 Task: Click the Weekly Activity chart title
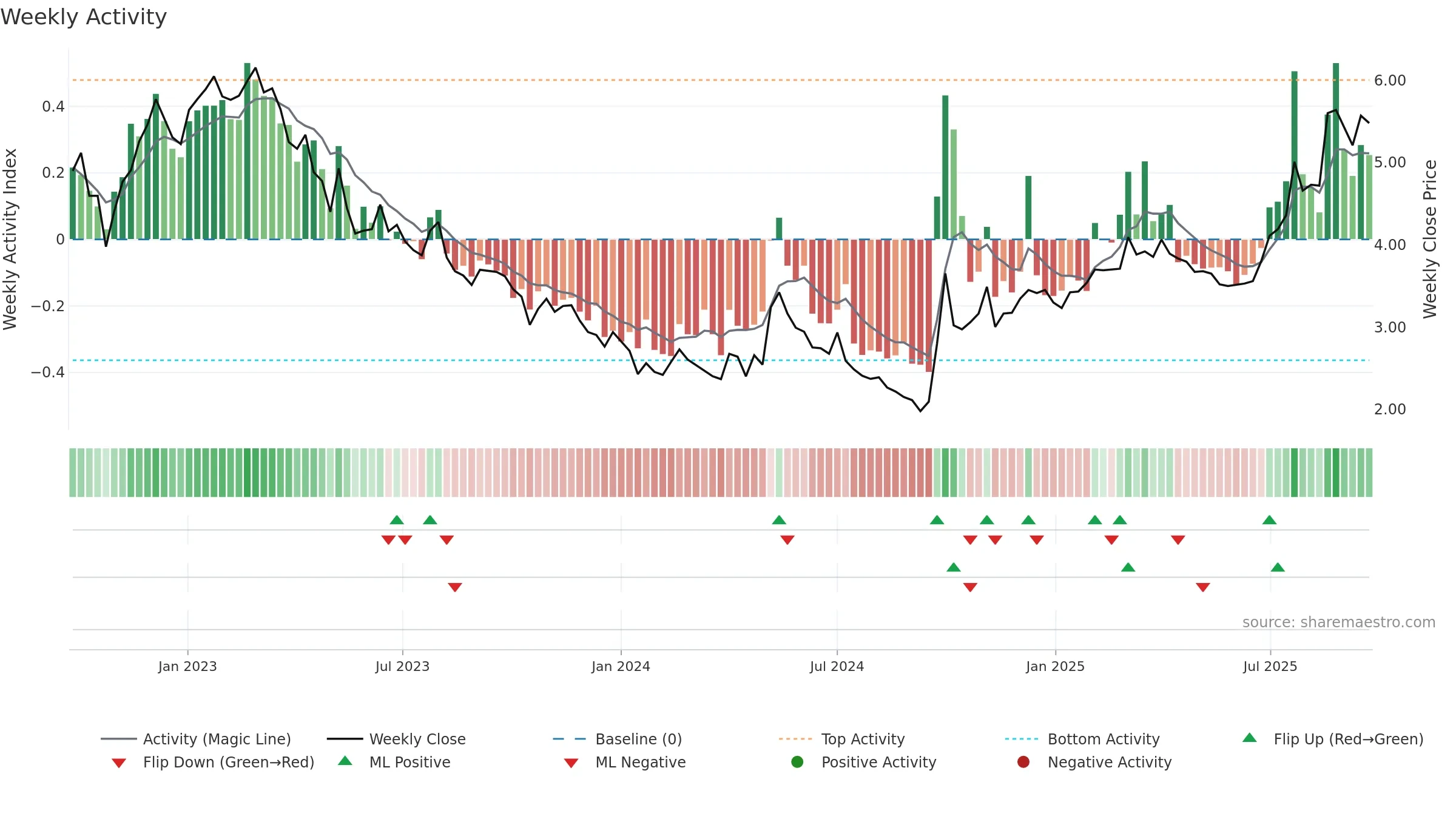(84, 17)
